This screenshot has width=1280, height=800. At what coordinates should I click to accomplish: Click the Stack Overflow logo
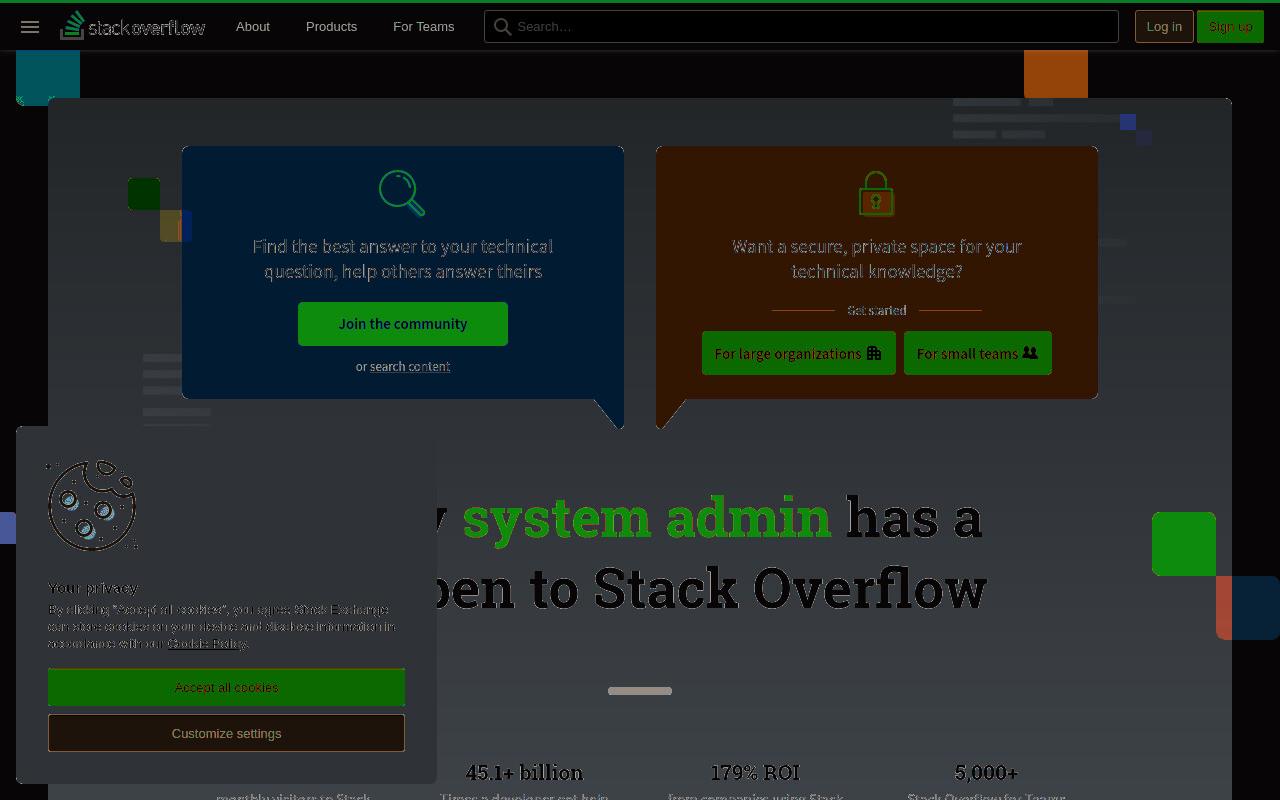click(x=133, y=26)
